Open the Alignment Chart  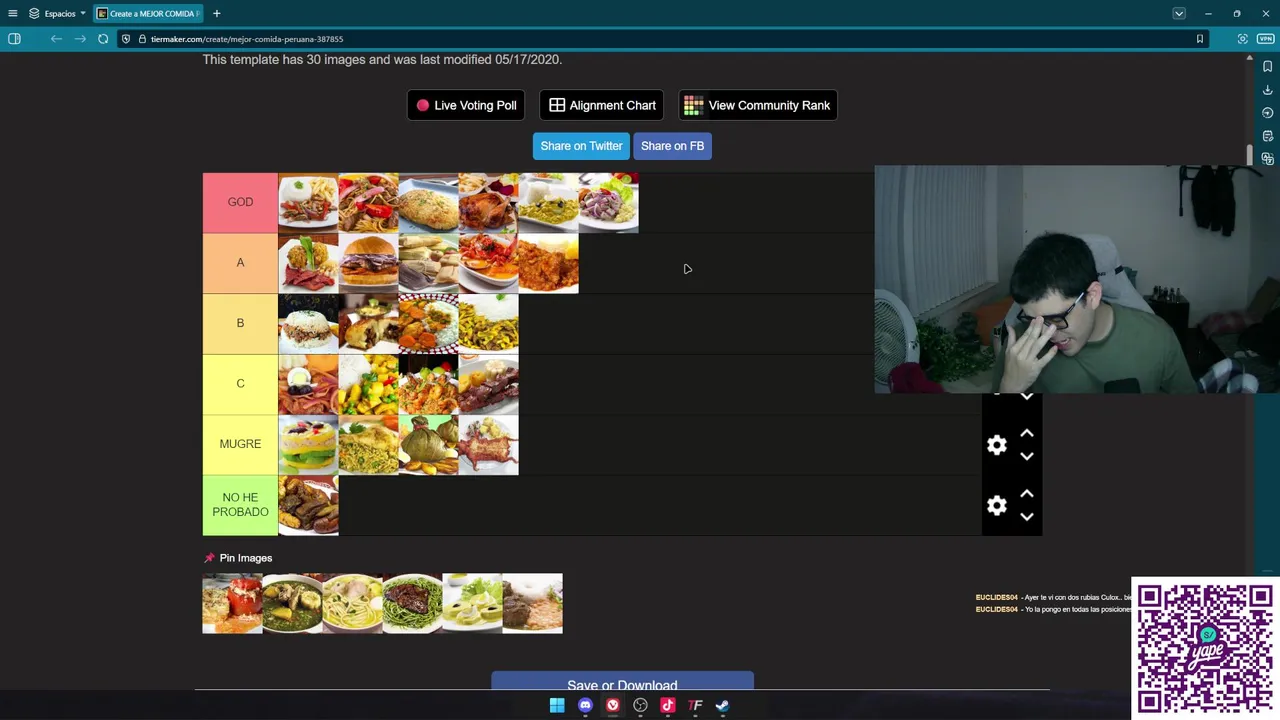(602, 105)
